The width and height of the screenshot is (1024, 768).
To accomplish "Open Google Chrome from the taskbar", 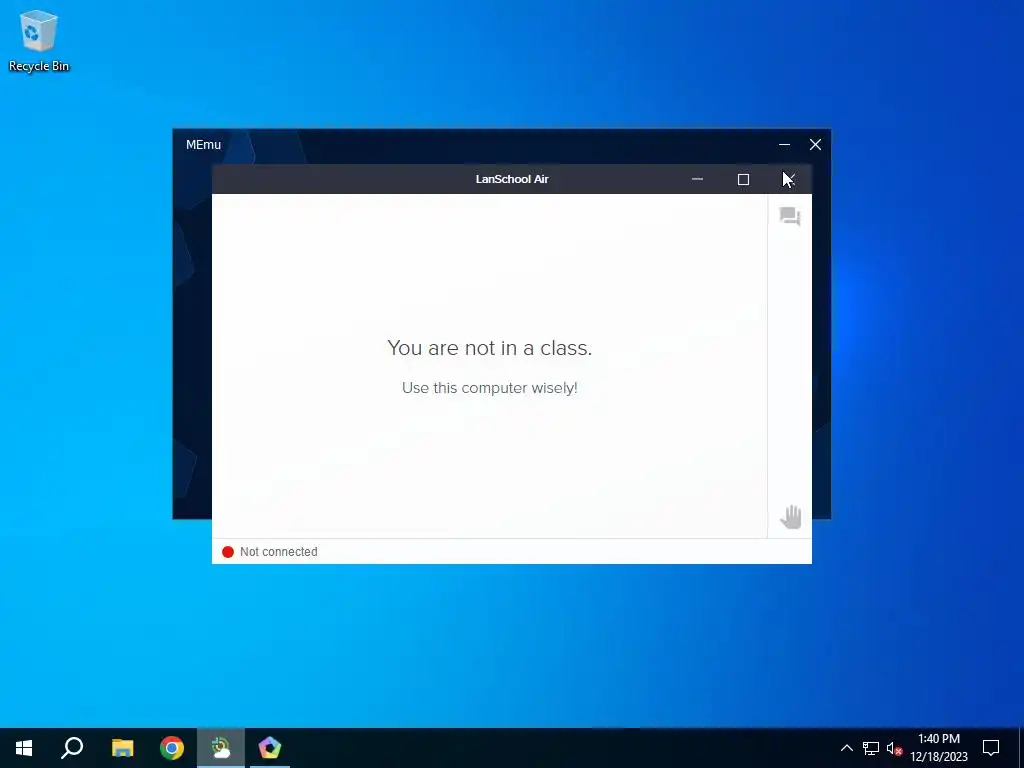I will pyautogui.click(x=172, y=748).
